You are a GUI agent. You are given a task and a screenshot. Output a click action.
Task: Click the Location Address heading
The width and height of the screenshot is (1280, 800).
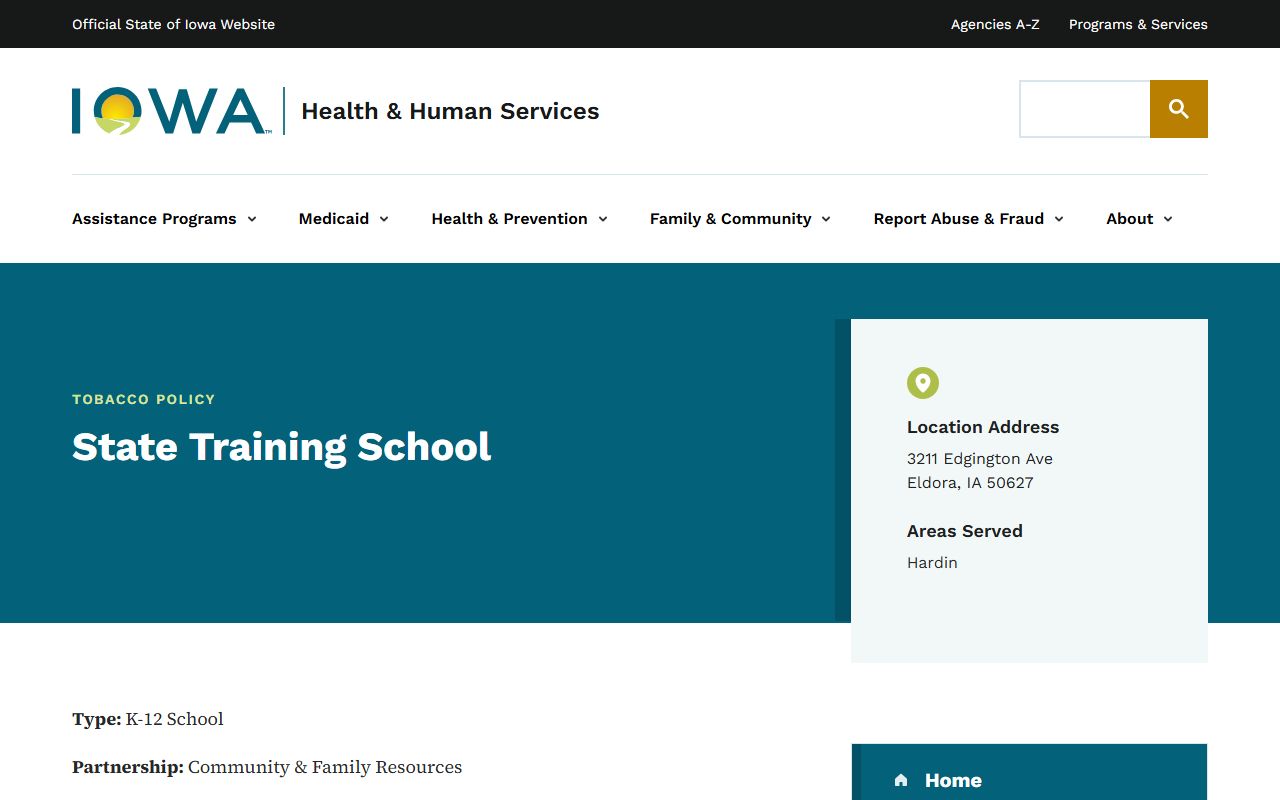pyautogui.click(x=983, y=427)
